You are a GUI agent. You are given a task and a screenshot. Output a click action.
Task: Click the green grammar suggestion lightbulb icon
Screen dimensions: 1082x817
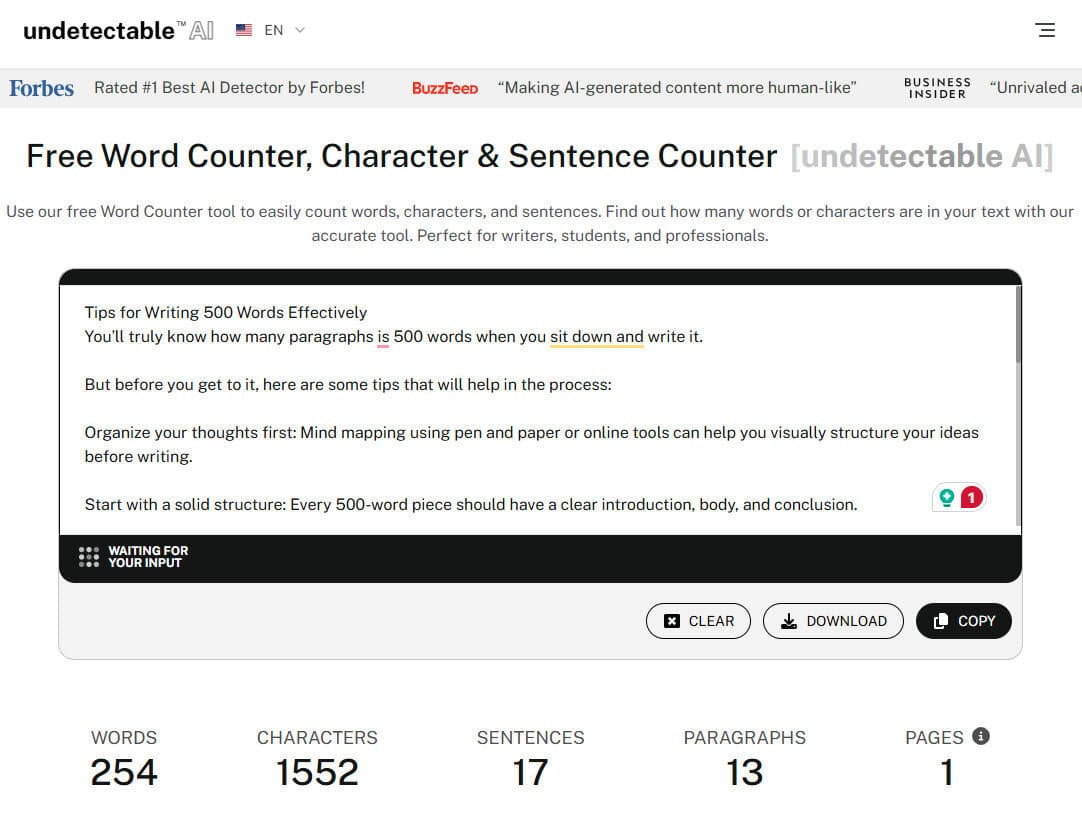(x=948, y=496)
